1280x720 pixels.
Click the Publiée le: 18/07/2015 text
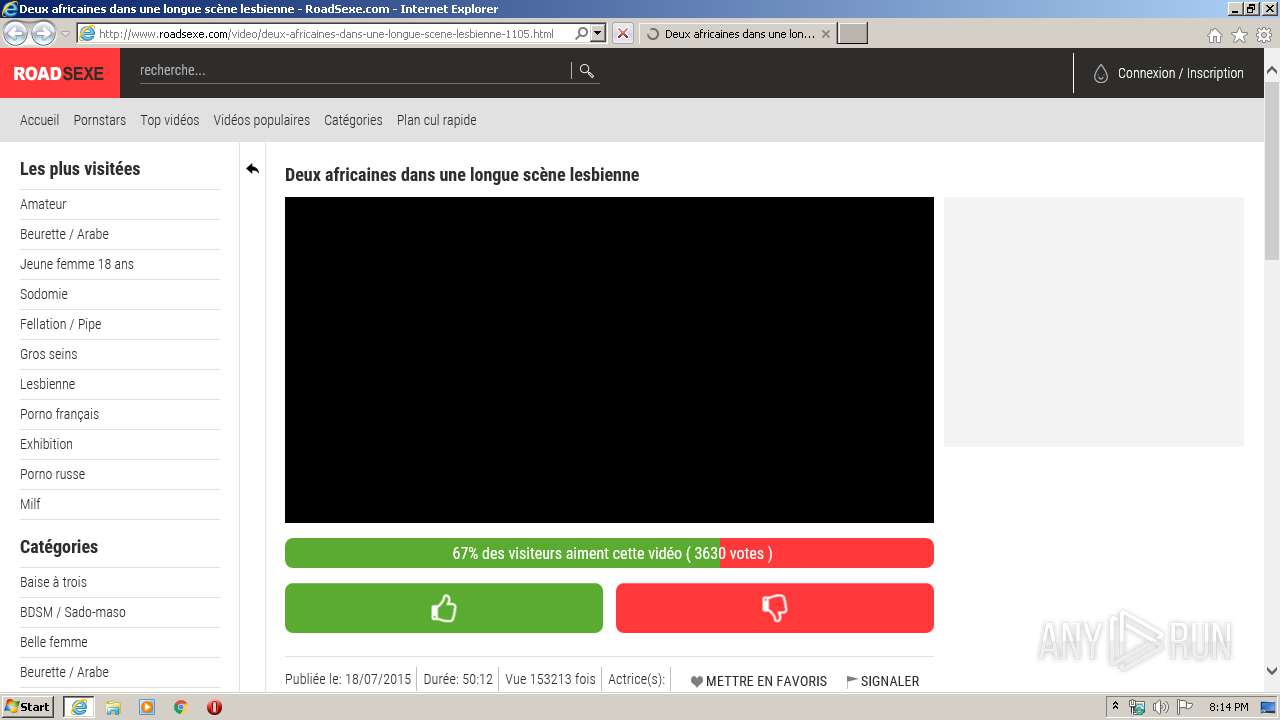pyautogui.click(x=348, y=679)
